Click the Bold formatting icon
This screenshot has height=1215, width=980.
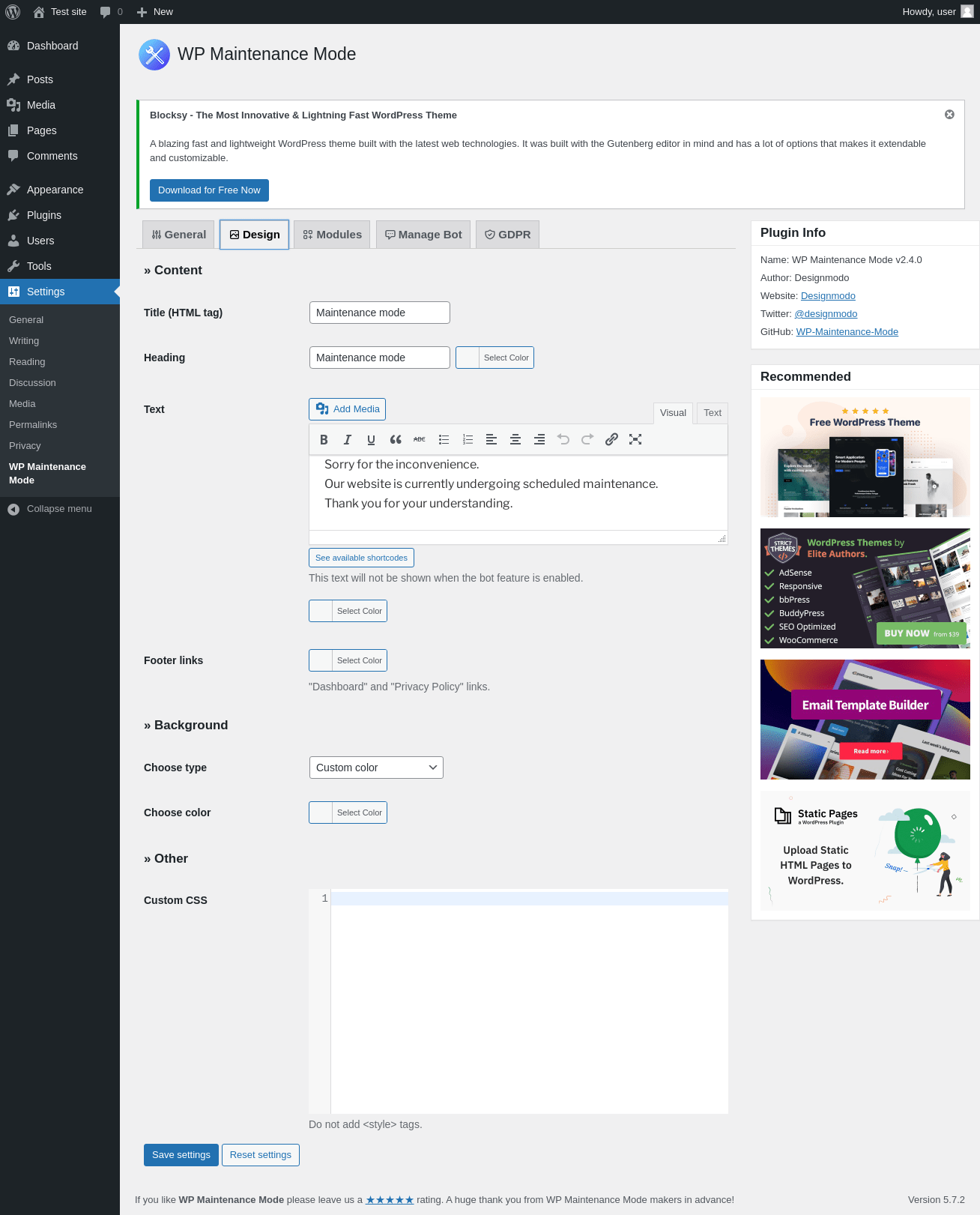click(x=324, y=440)
